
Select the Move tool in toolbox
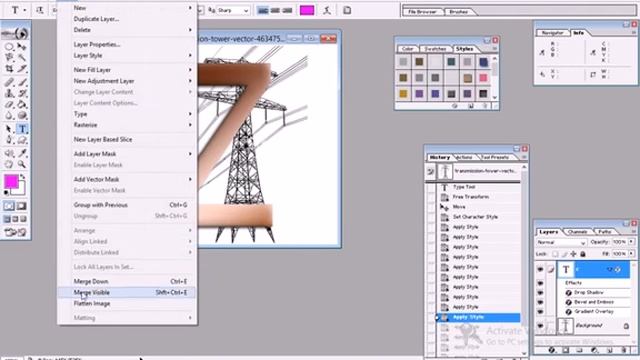(22, 47)
